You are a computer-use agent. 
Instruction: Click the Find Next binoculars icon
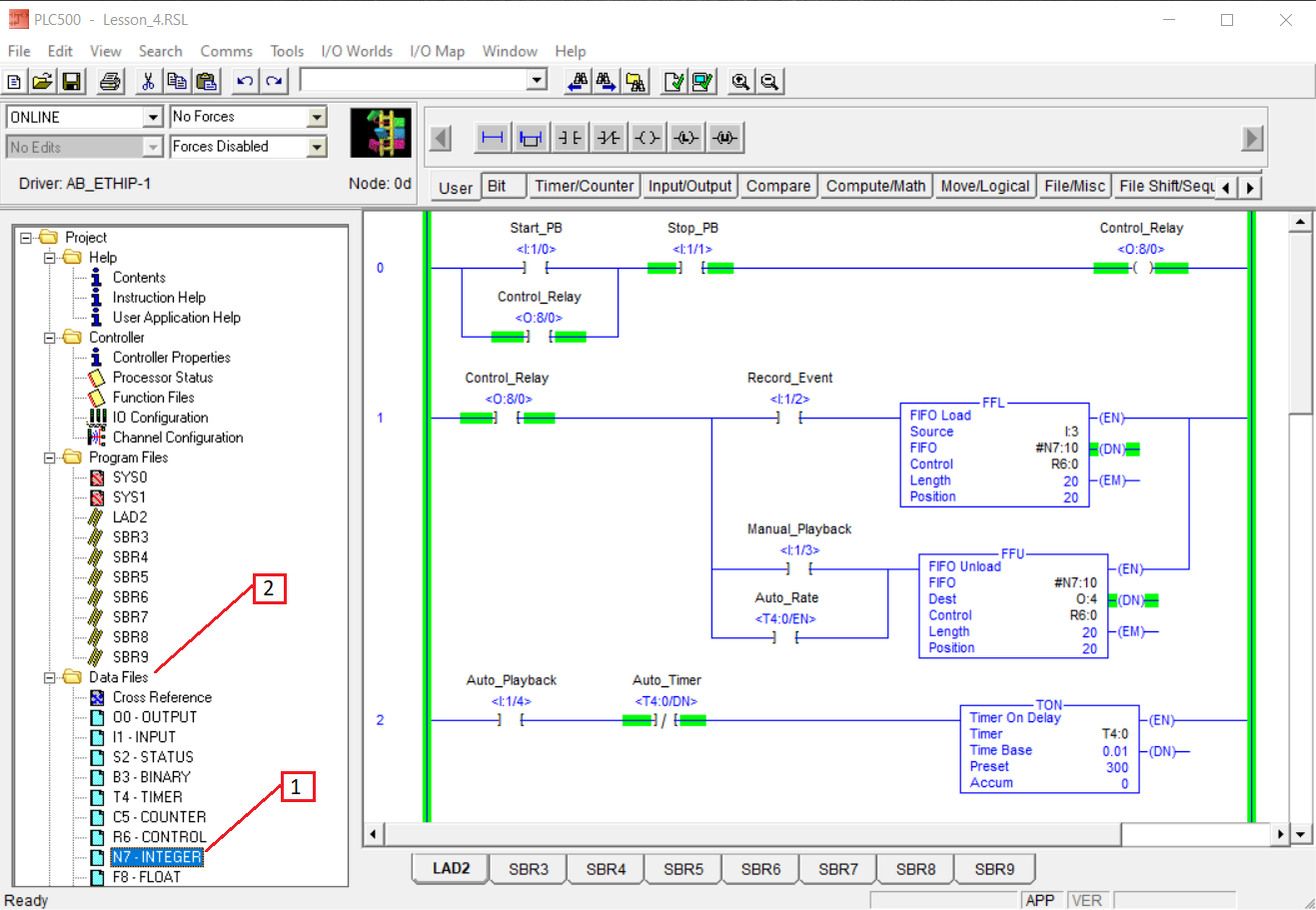pos(606,82)
